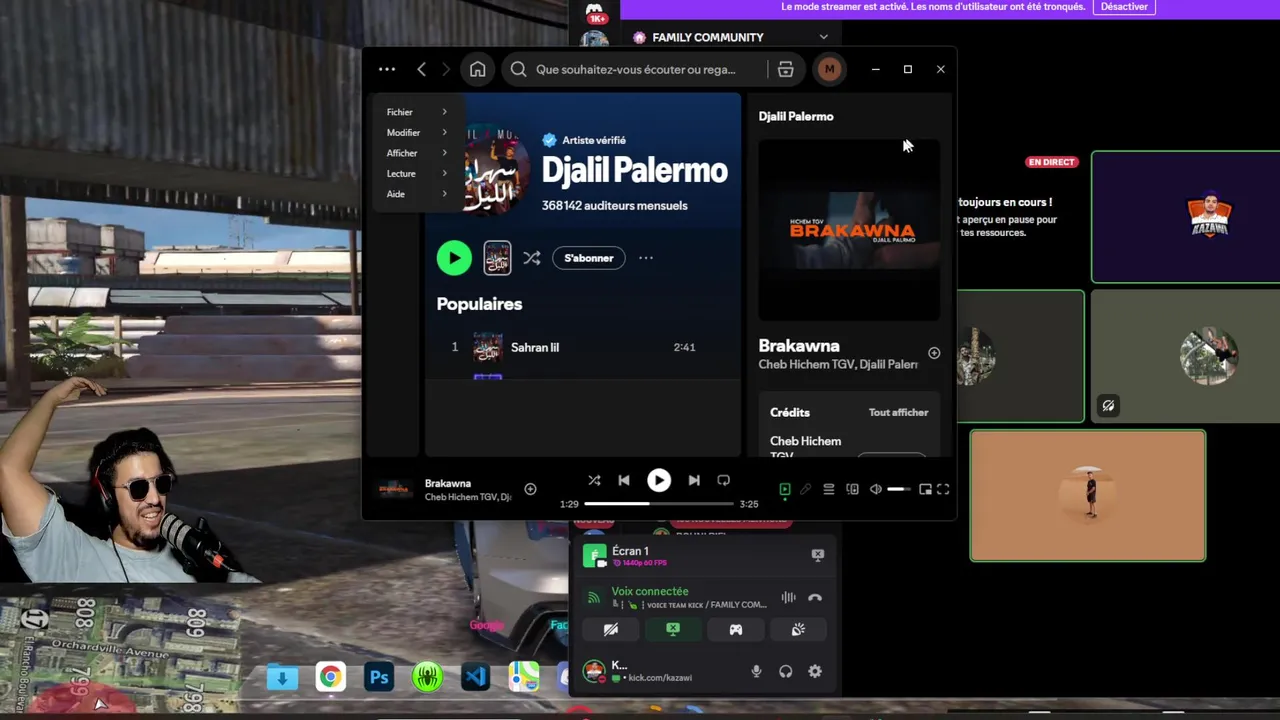Screen dimensions: 1280x720
Task: Expand the Aide menu
Action: [x=416, y=194]
